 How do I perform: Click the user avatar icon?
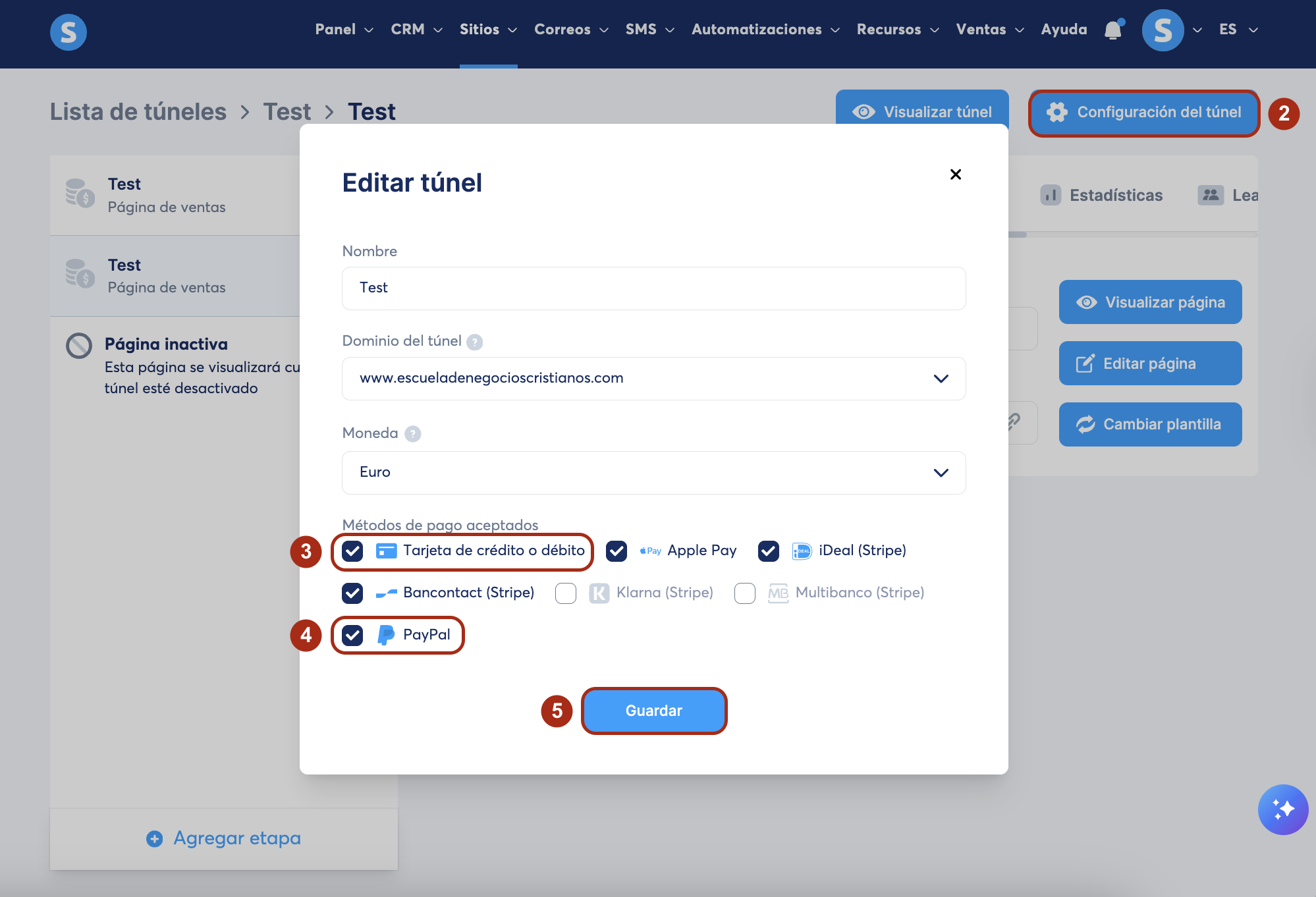pos(1163,30)
